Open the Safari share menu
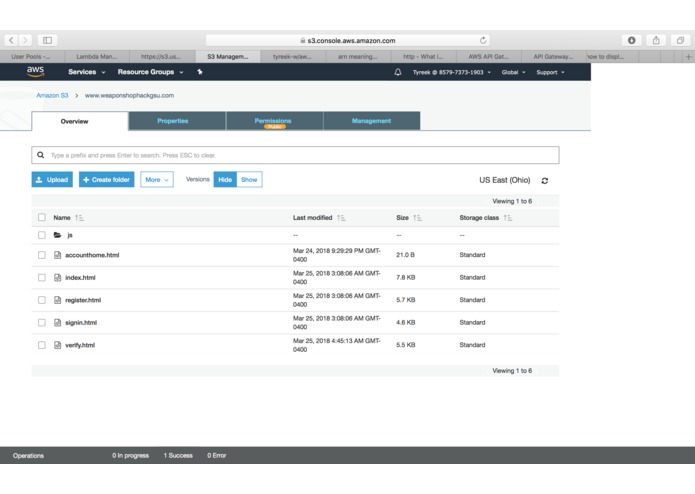Screen dimensions: 695x494 click(x=656, y=40)
